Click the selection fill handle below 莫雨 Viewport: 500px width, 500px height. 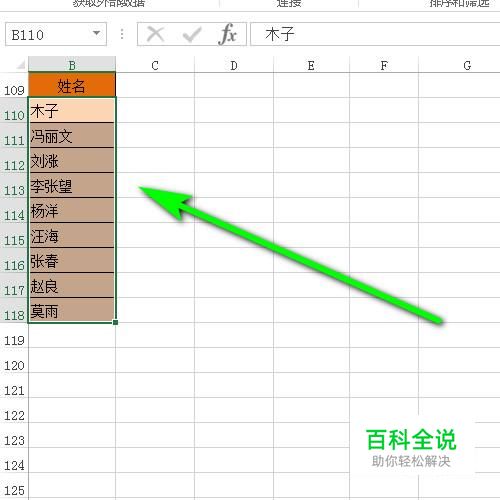[x=115, y=322]
